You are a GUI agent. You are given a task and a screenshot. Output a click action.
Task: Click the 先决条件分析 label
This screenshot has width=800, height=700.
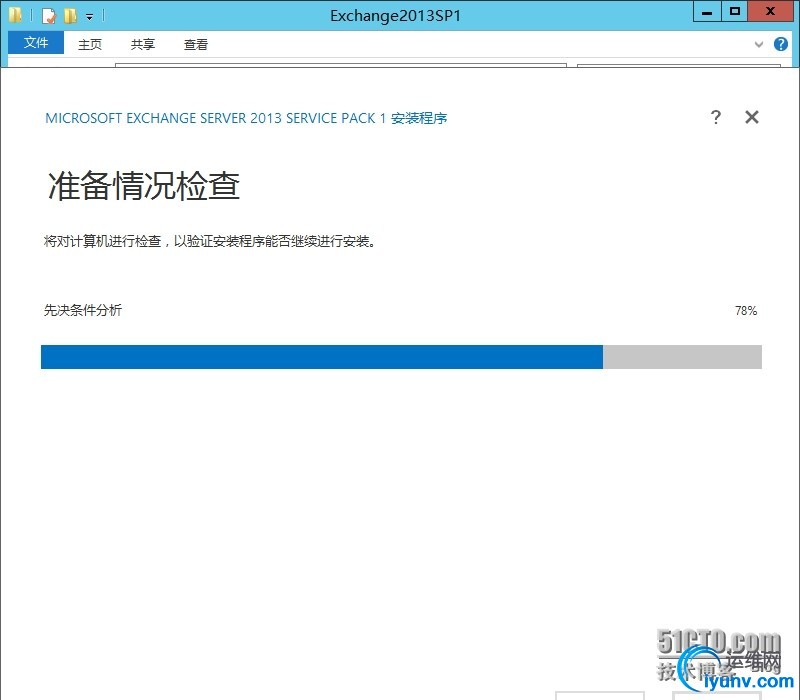click(x=83, y=310)
